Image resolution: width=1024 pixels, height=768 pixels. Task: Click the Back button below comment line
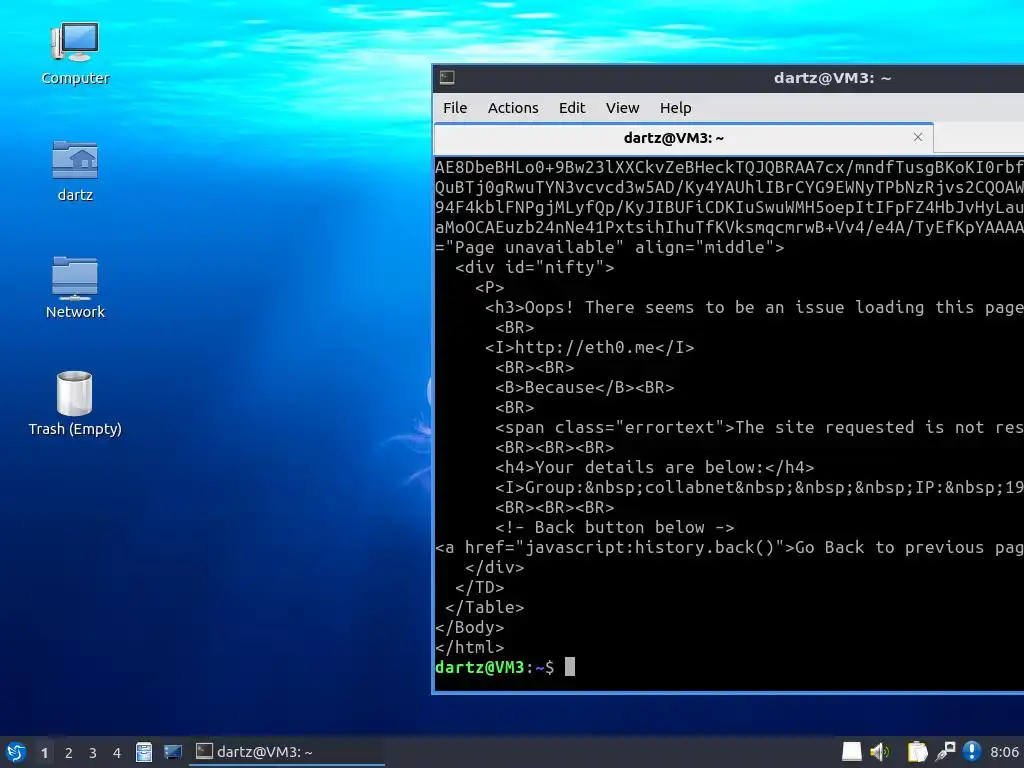(x=615, y=528)
